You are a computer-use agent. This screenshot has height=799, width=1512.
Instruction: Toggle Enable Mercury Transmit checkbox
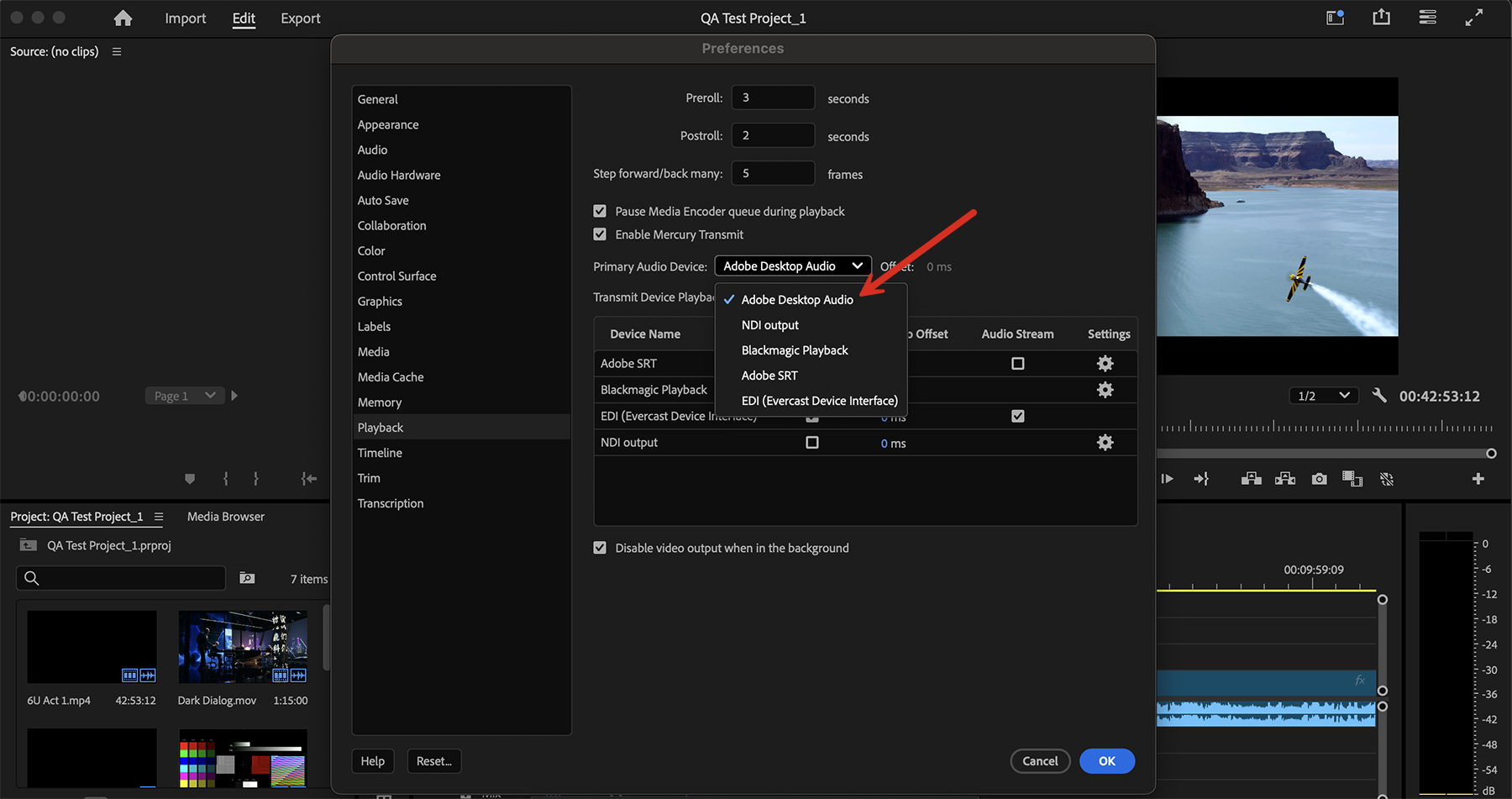point(600,234)
